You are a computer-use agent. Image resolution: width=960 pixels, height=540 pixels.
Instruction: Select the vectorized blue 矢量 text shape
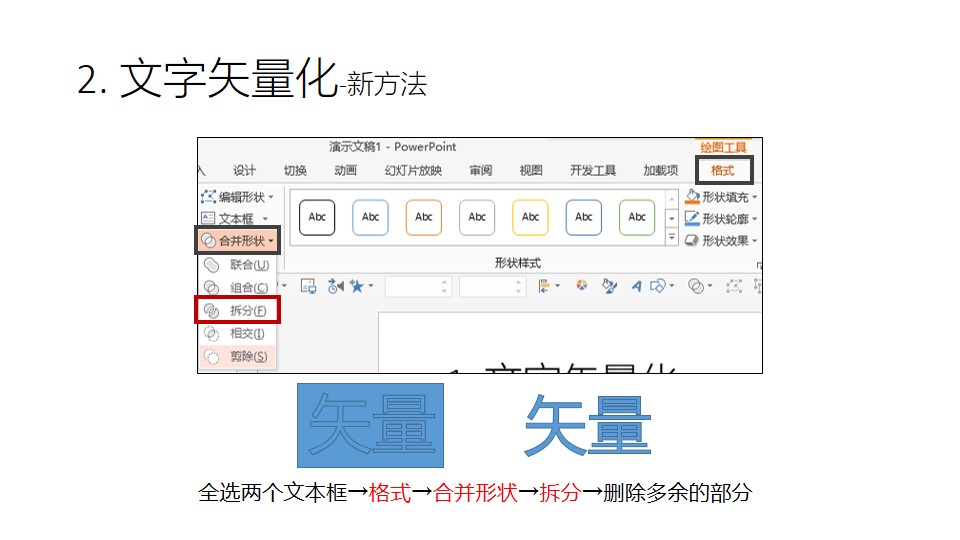(x=587, y=424)
